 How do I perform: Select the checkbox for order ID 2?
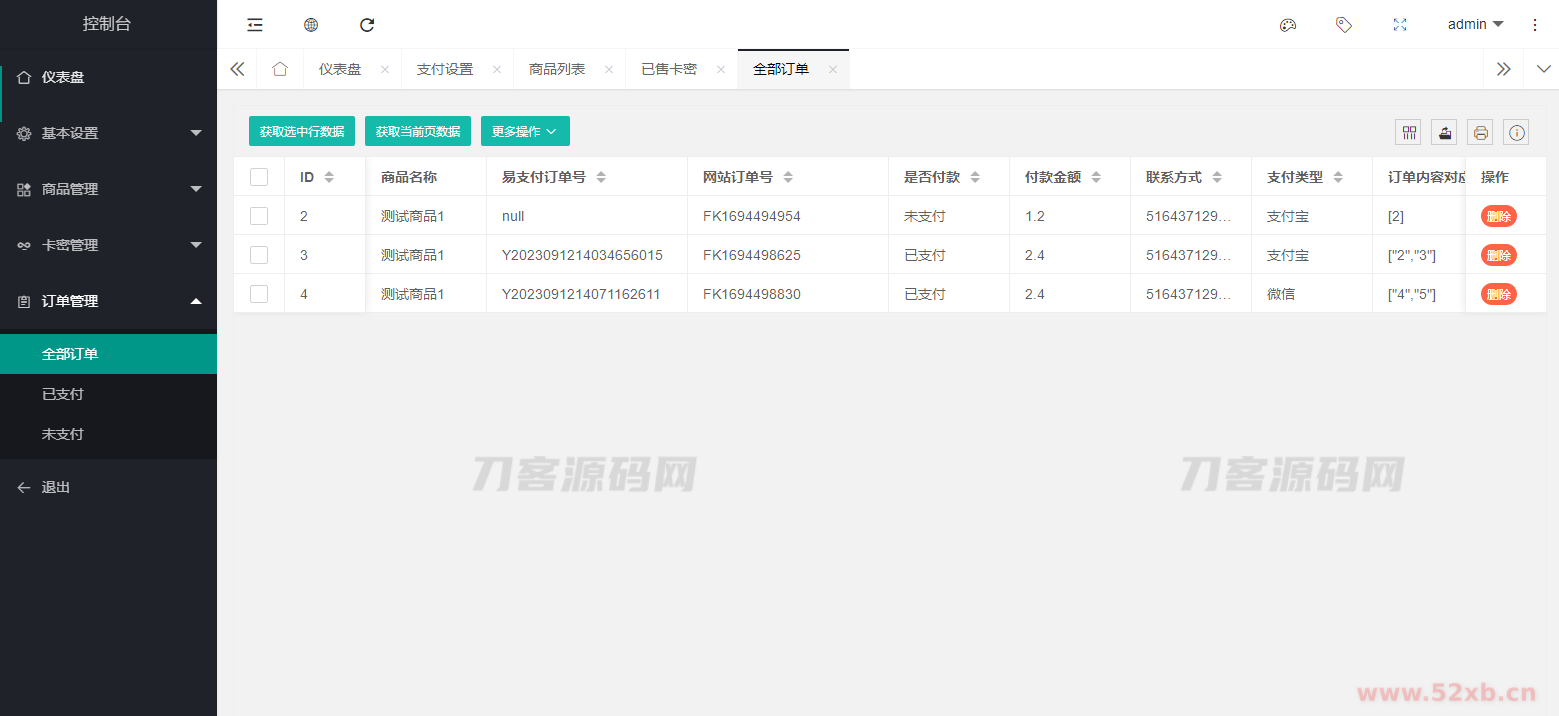coord(259,216)
